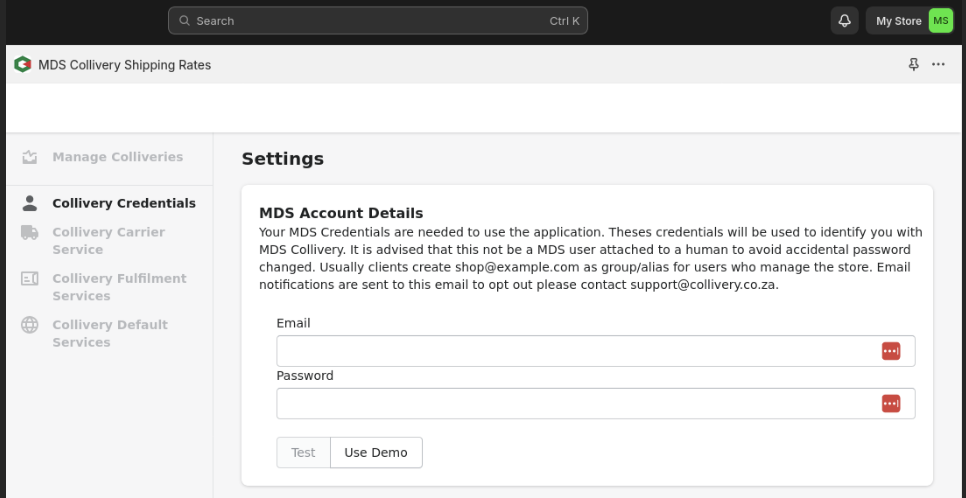Click the globe icon for Default Services

(x=30, y=325)
